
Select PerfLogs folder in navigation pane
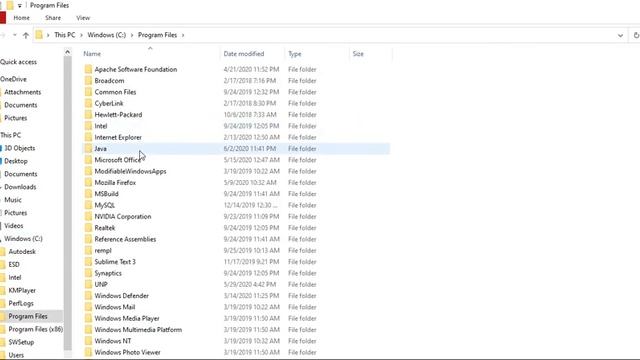(x=21, y=303)
